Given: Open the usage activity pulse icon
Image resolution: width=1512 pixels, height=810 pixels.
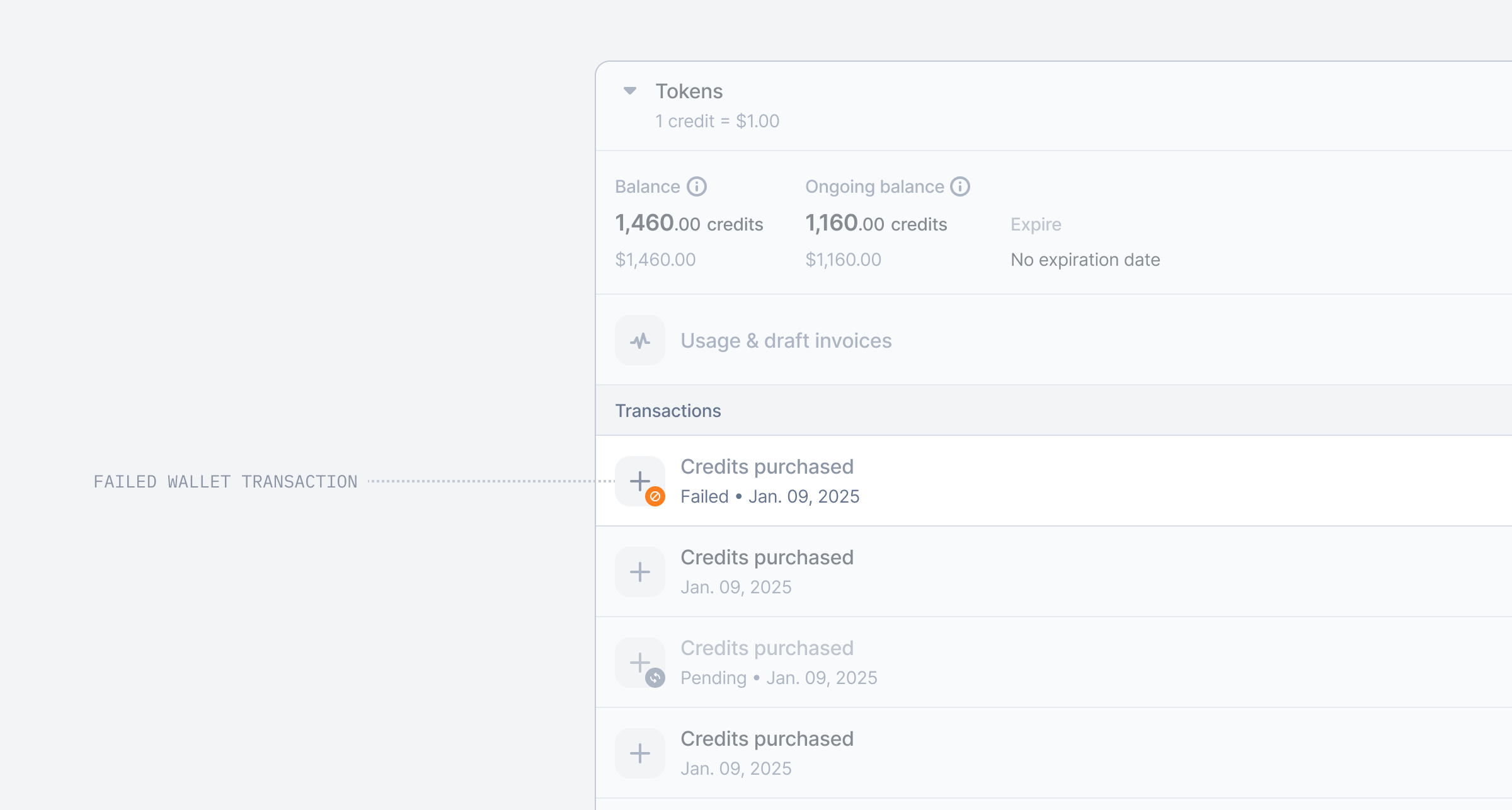Looking at the screenshot, I should point(640,341).
